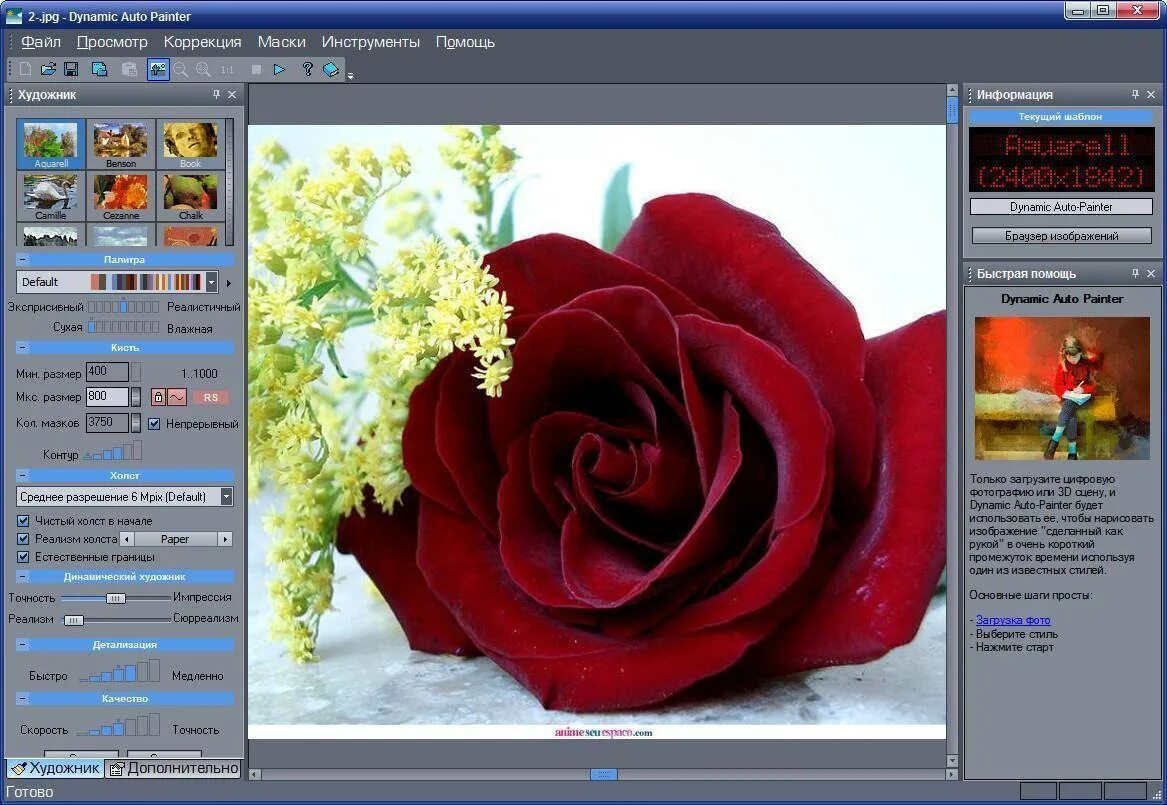This screenshot has width=1167, height=805.
Task: Click the Браузер изображений button
Action: click(x=1061, y=236)
